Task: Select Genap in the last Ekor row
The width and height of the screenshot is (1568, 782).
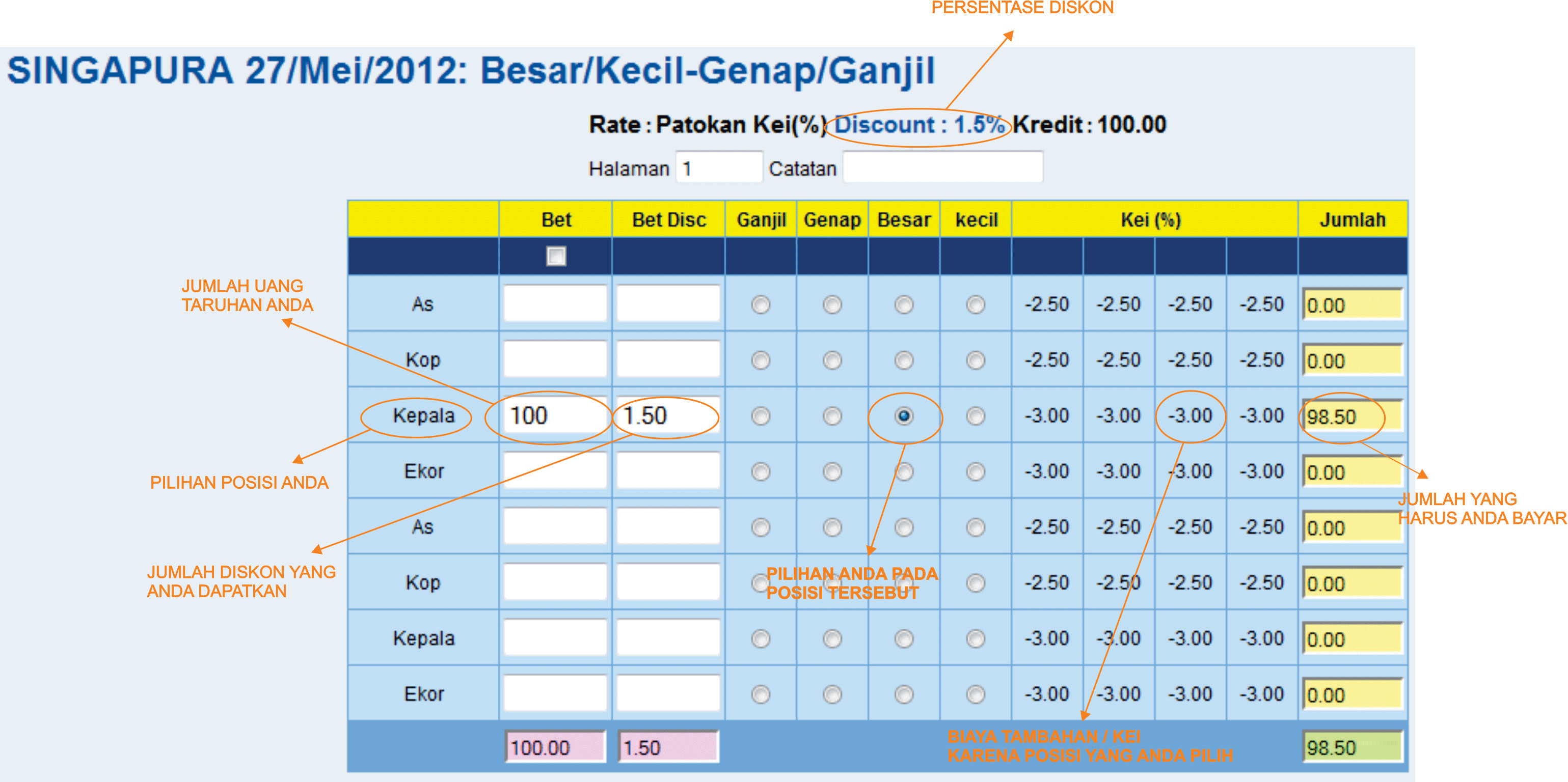Action: (832, 694)
